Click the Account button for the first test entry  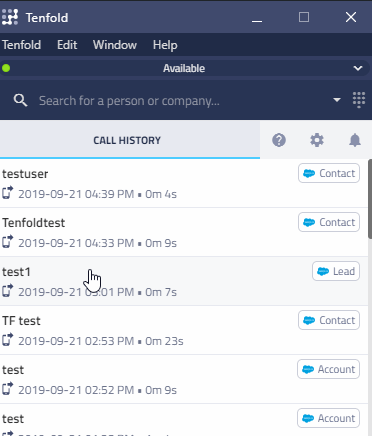pos(328,369)
